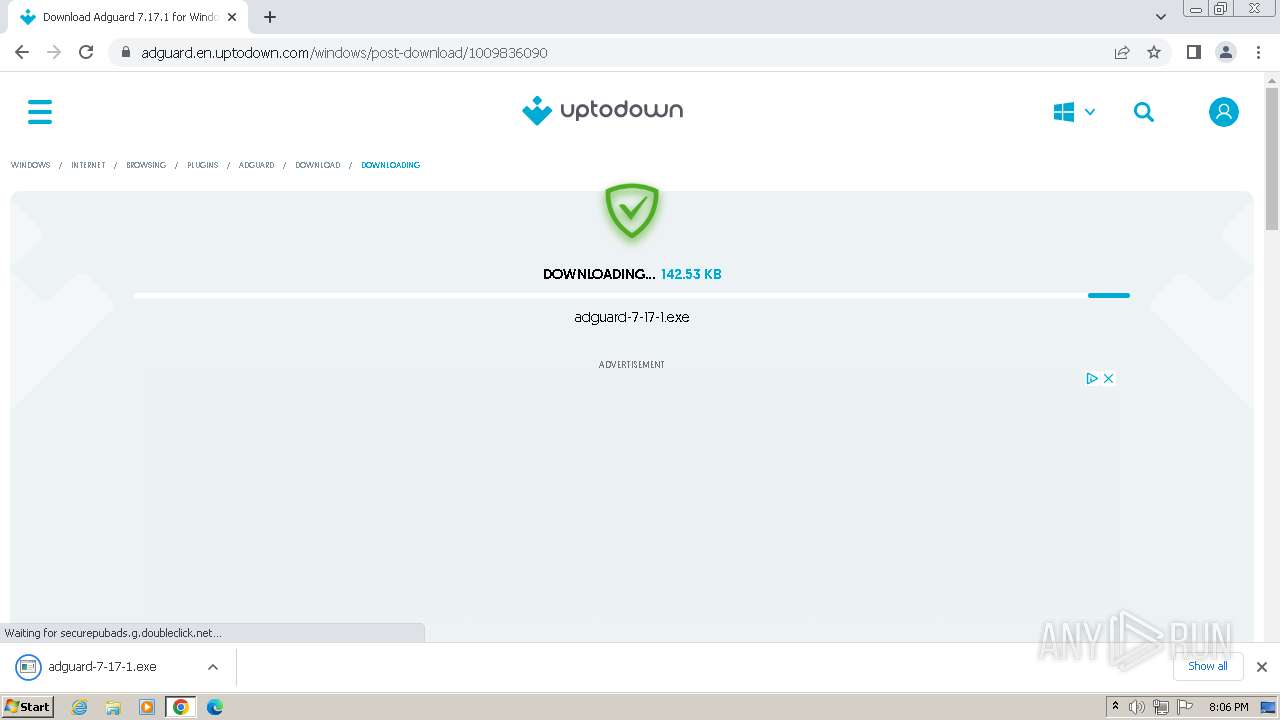Screen dimensions: 1280x720
Task: Toggle the Chrome side panel
Action: 1193,52
